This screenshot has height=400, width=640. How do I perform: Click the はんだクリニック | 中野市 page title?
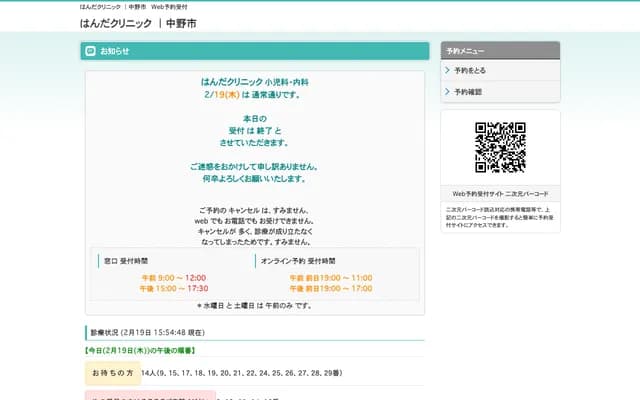138,22
